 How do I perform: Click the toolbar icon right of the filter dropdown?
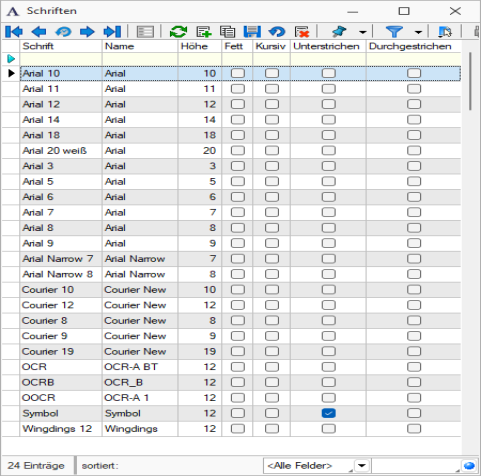coord(445,32)
